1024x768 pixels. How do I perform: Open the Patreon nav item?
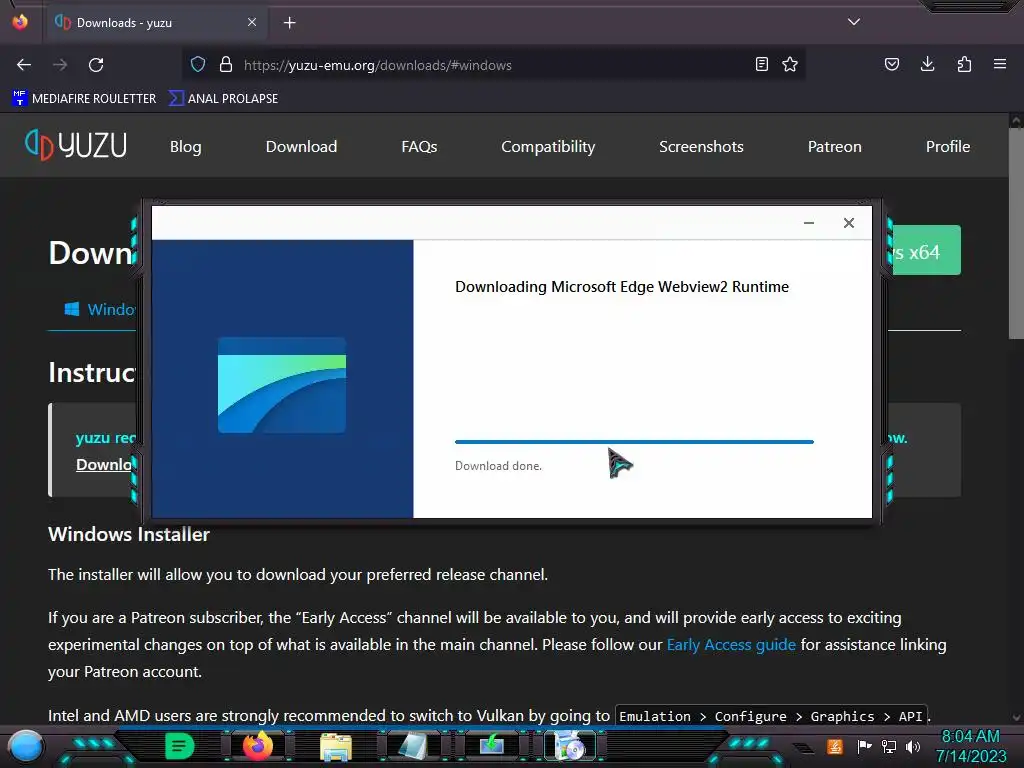pyautogui.click(x=835, y=147)
